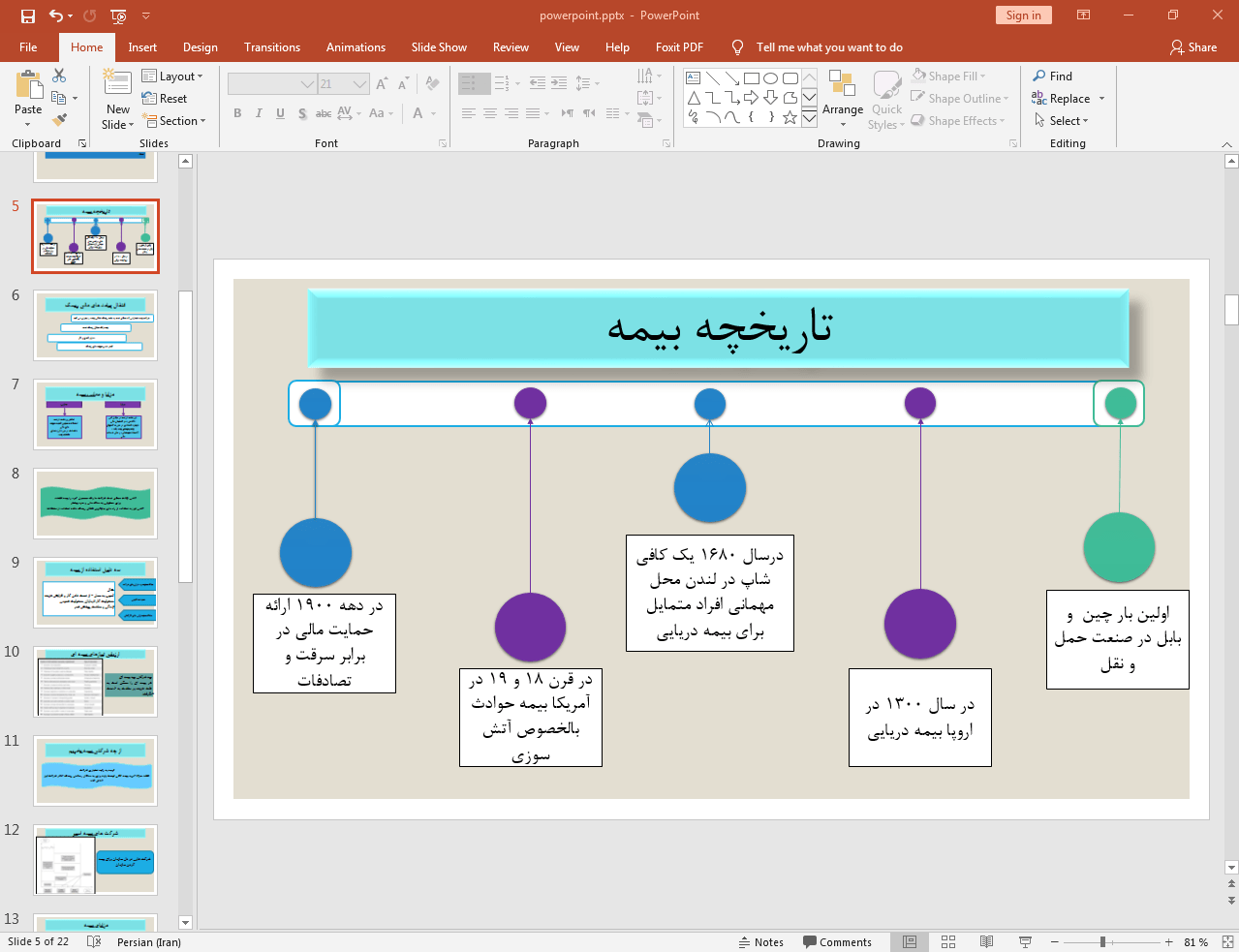The height and width of the screenshot is (952, 1239).
Task: Select slide 8 thumbnail
Action: [95, 504]
